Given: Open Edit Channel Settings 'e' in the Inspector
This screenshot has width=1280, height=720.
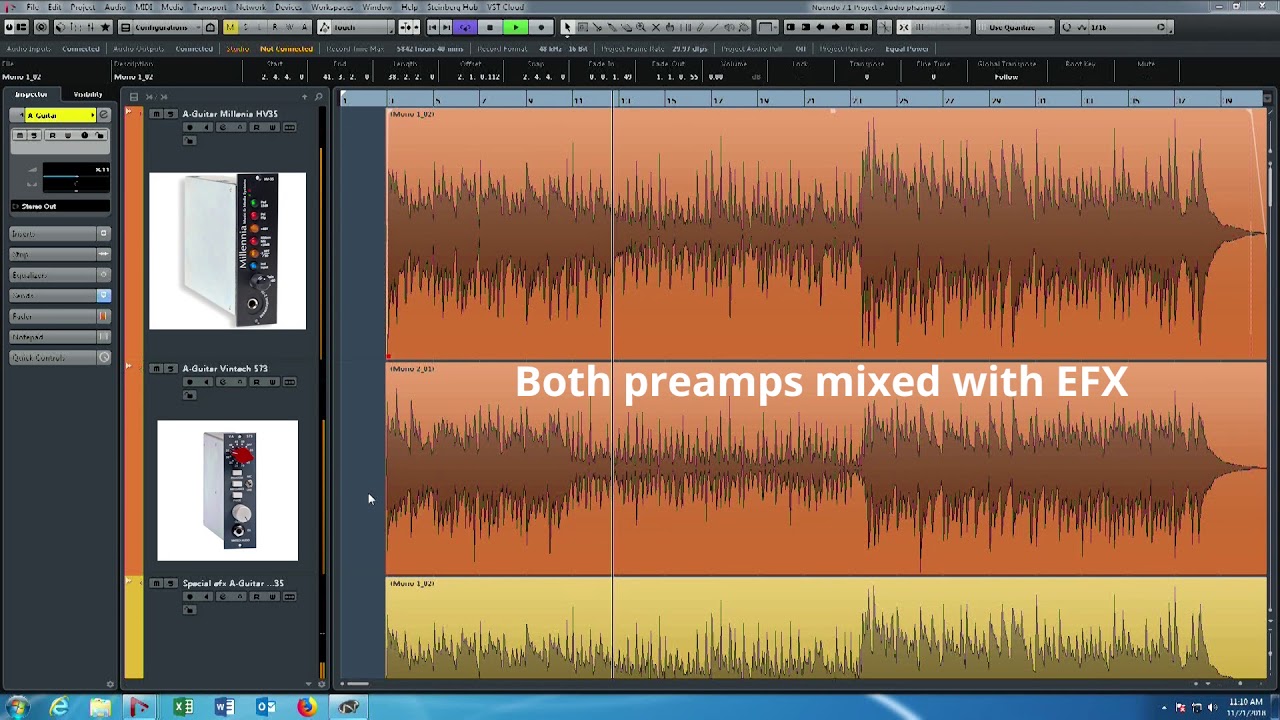Looking at the screenshot, I should pyautogui.click(x=104, y=115).
